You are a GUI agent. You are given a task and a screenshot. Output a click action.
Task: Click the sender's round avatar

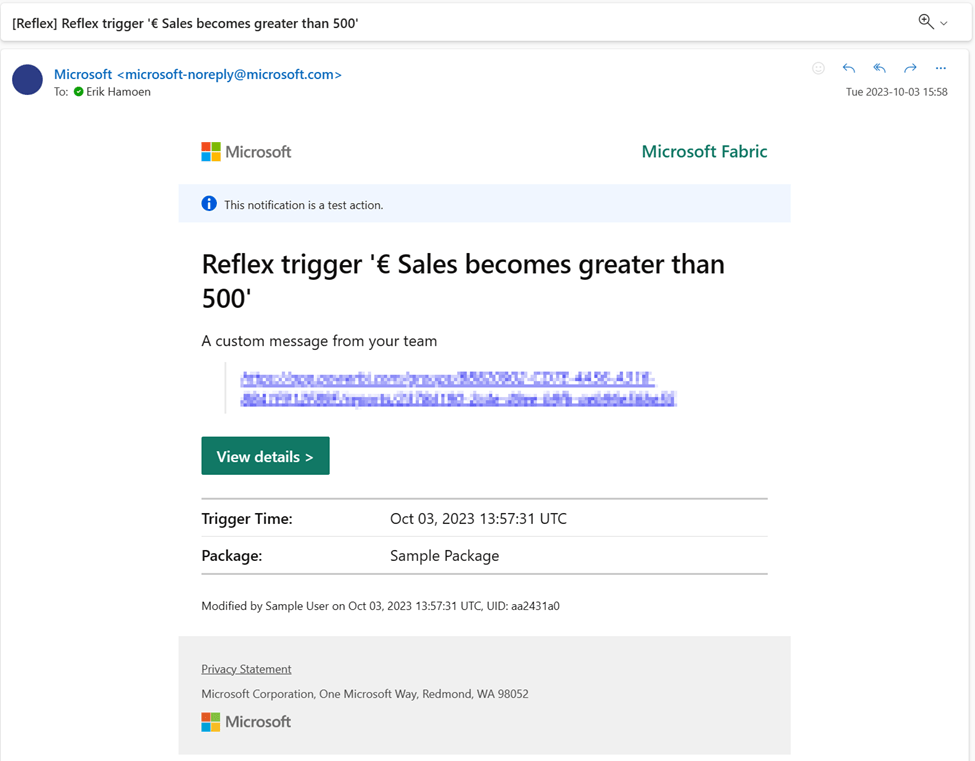27,80
